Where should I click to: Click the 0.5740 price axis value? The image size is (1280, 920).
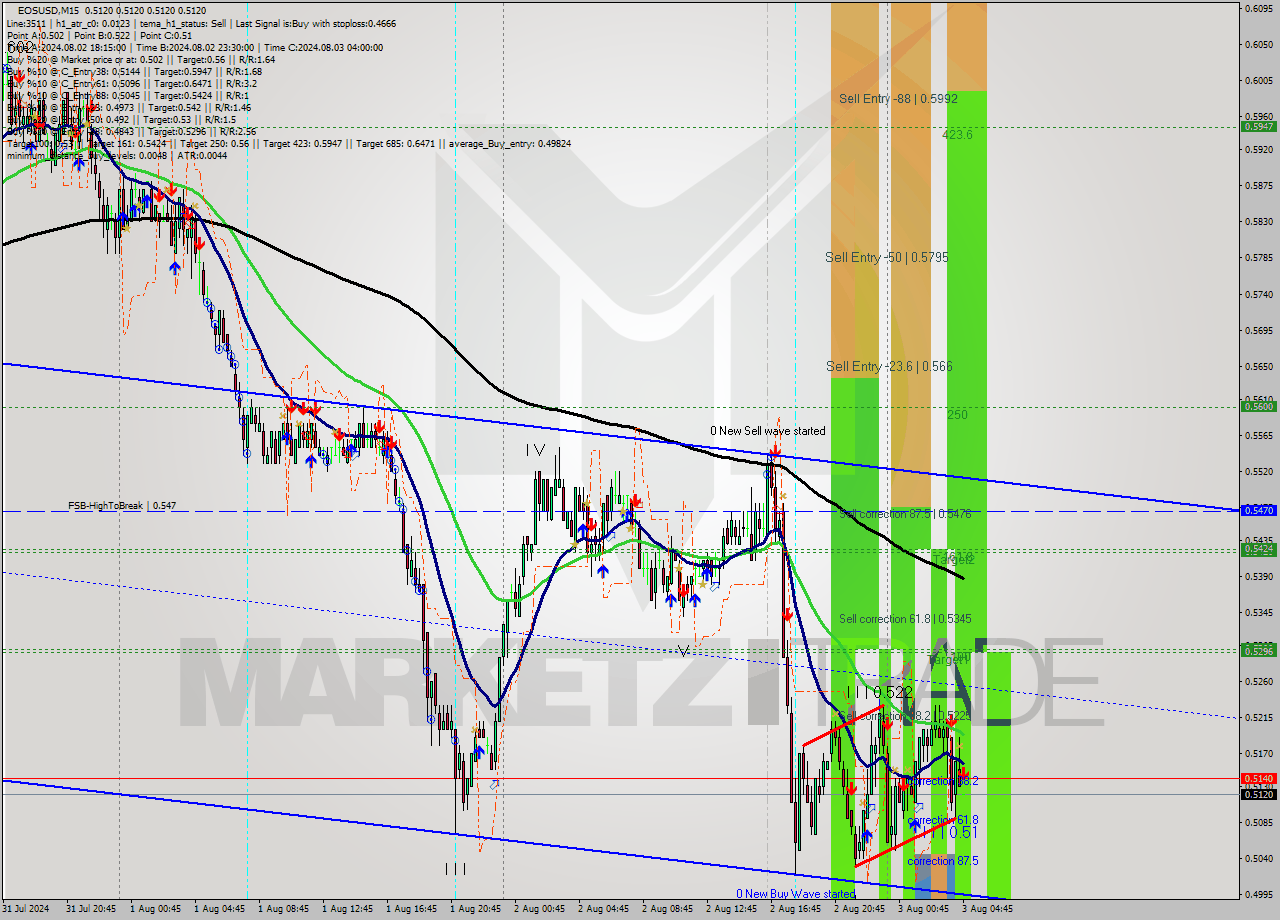click(x=1258, y=294)
